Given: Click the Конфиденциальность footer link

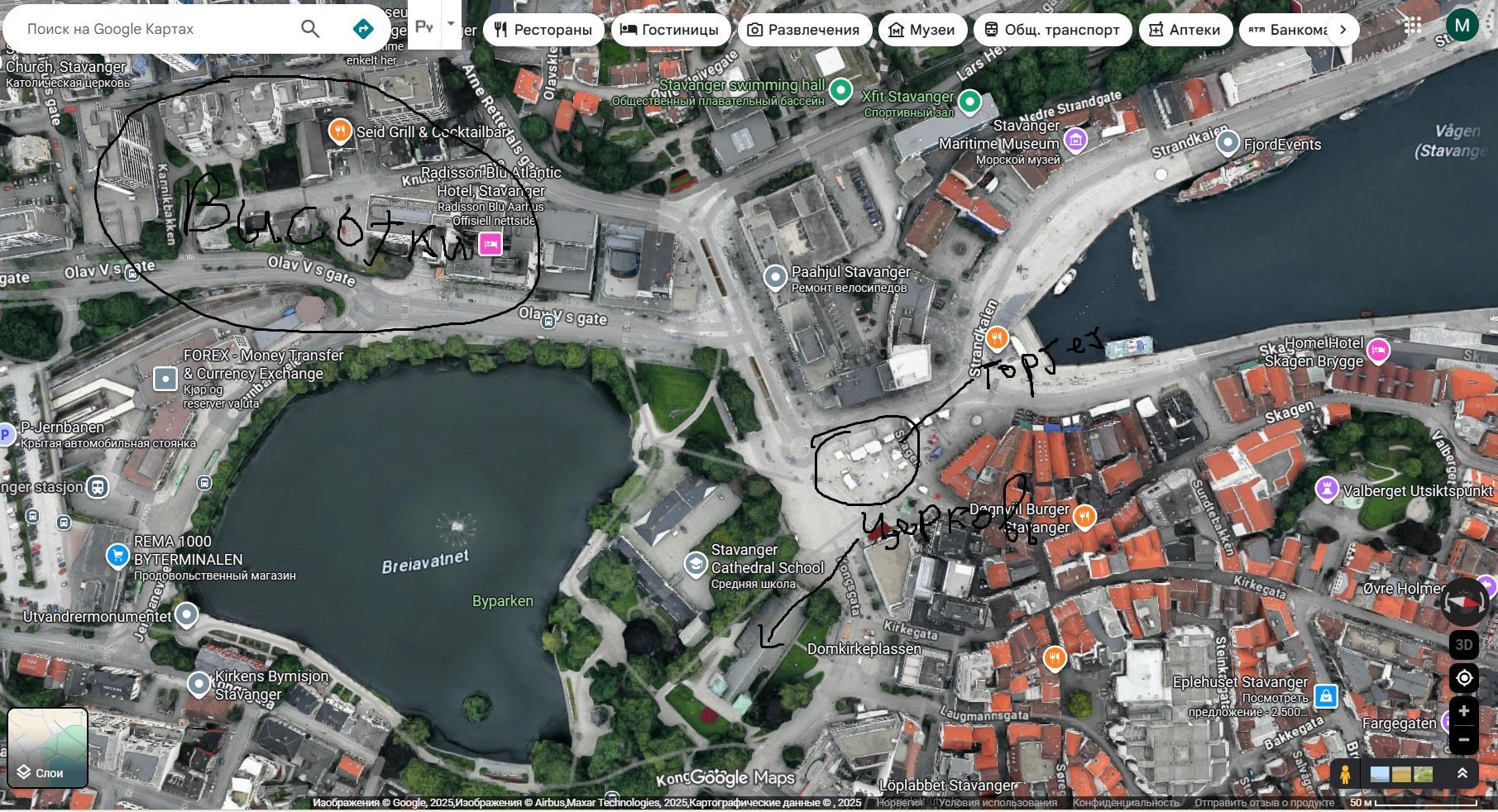Looking at the screenshot, I should [x=1126, y=802].
